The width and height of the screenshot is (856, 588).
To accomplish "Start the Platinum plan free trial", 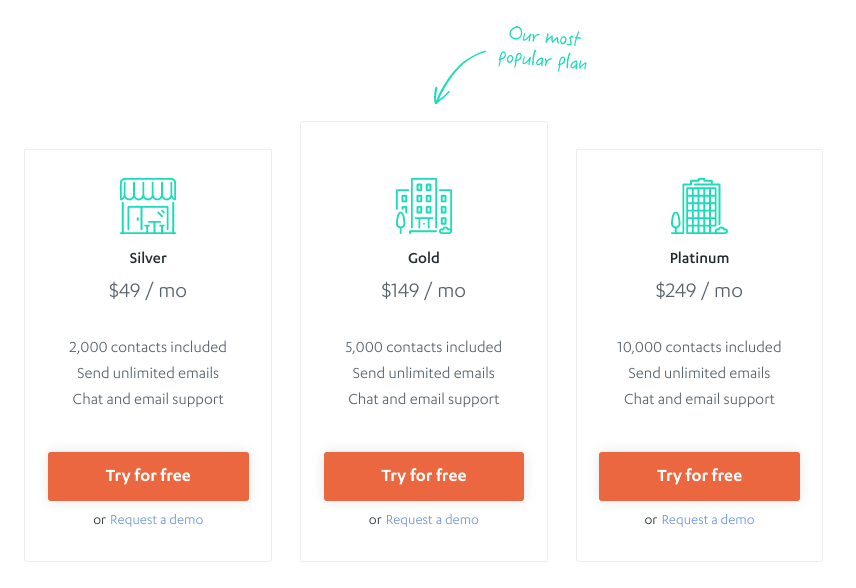I will (x=699, y=476).
